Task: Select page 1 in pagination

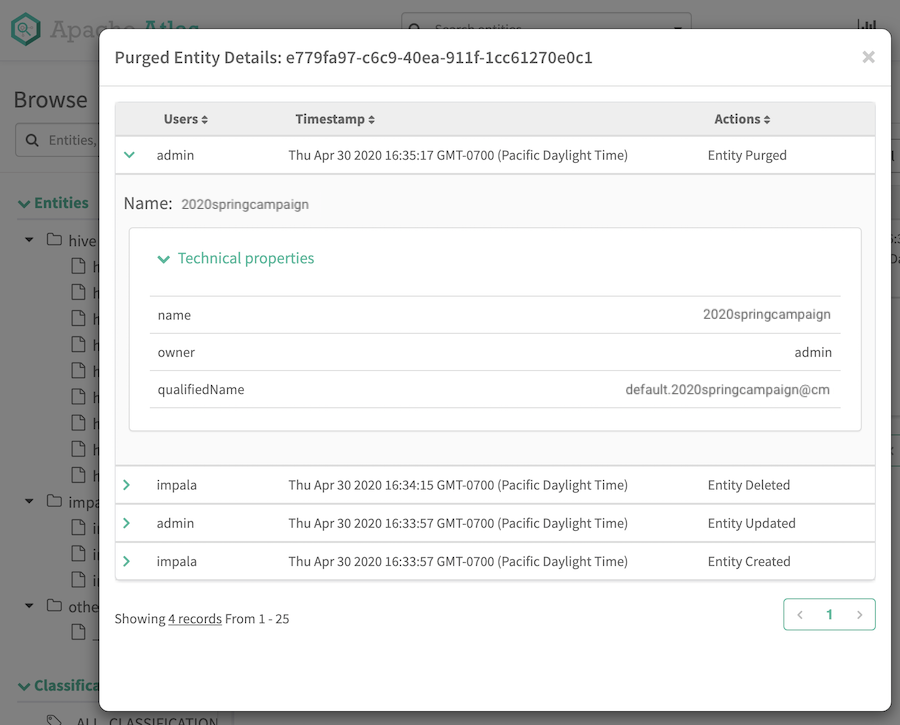Action: point(829,615)
